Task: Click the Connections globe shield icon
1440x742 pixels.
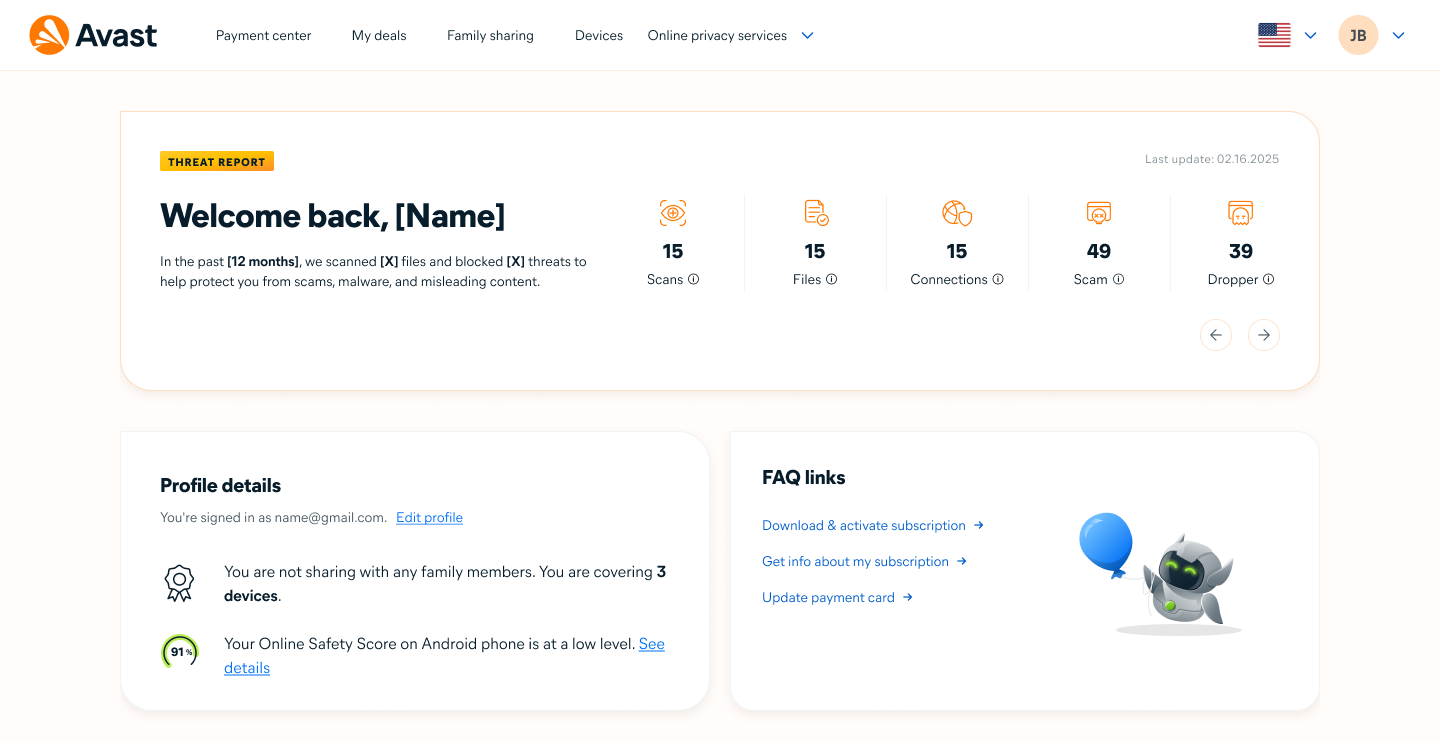Action: [x=957, y=213]
